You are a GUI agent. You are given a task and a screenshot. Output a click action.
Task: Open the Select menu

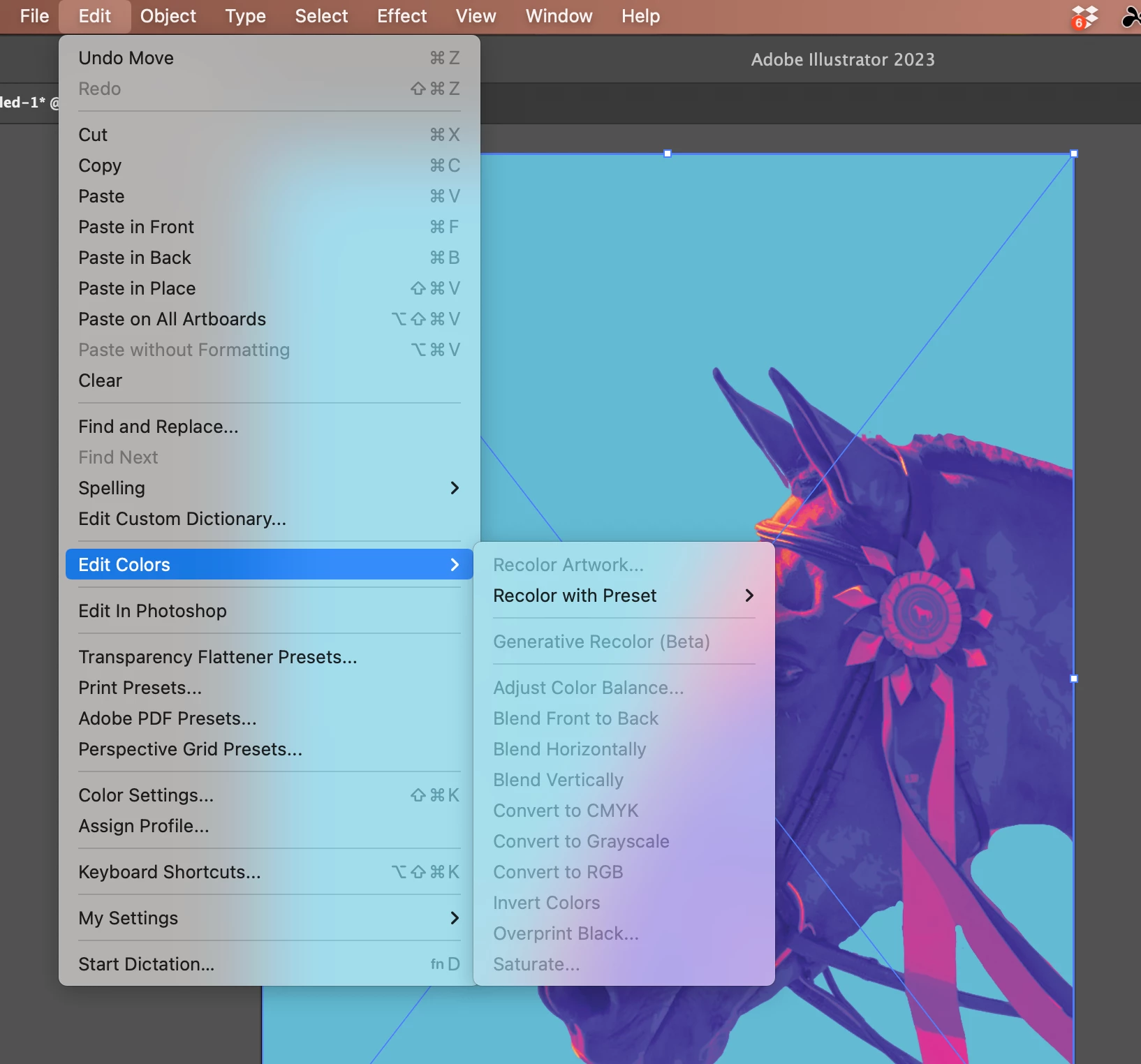321,16
